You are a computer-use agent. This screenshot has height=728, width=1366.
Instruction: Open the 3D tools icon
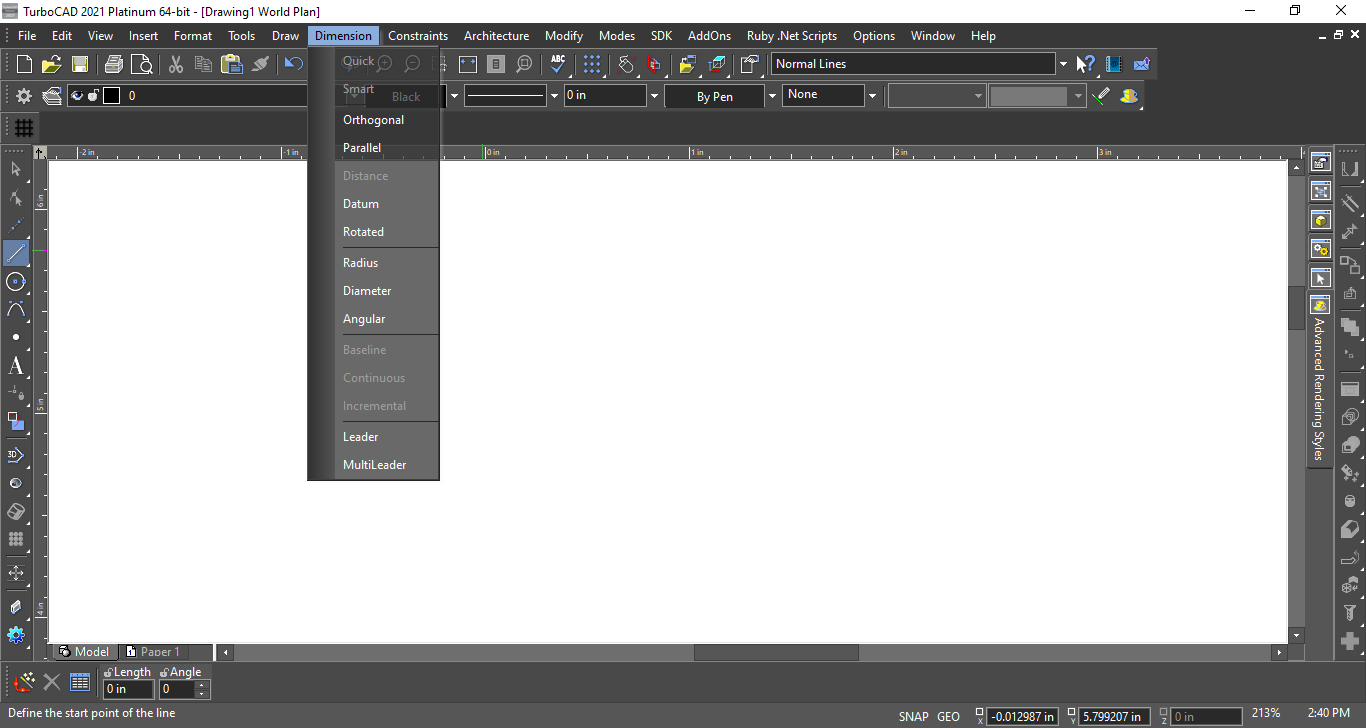[16, 455]
